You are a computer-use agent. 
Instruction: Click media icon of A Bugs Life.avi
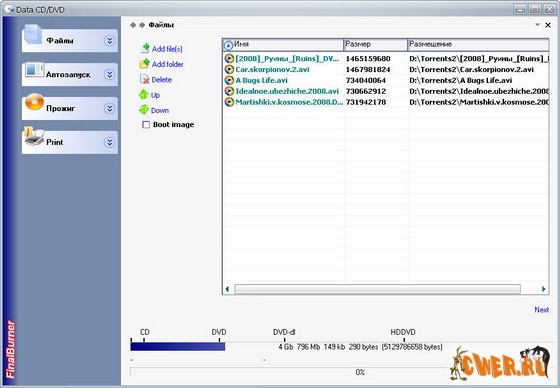[229, 80]
